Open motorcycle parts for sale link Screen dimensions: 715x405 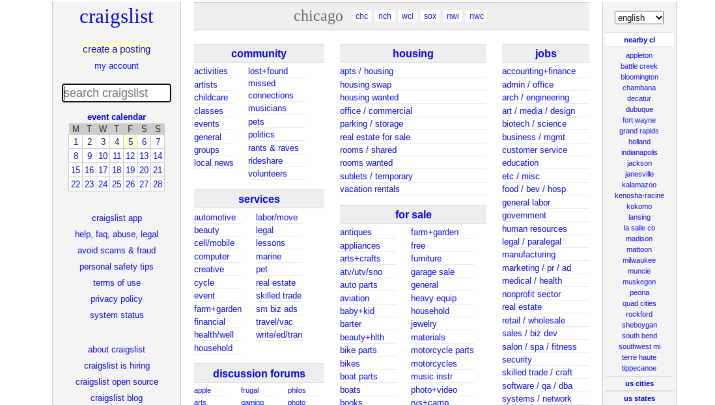click(442, 350)
